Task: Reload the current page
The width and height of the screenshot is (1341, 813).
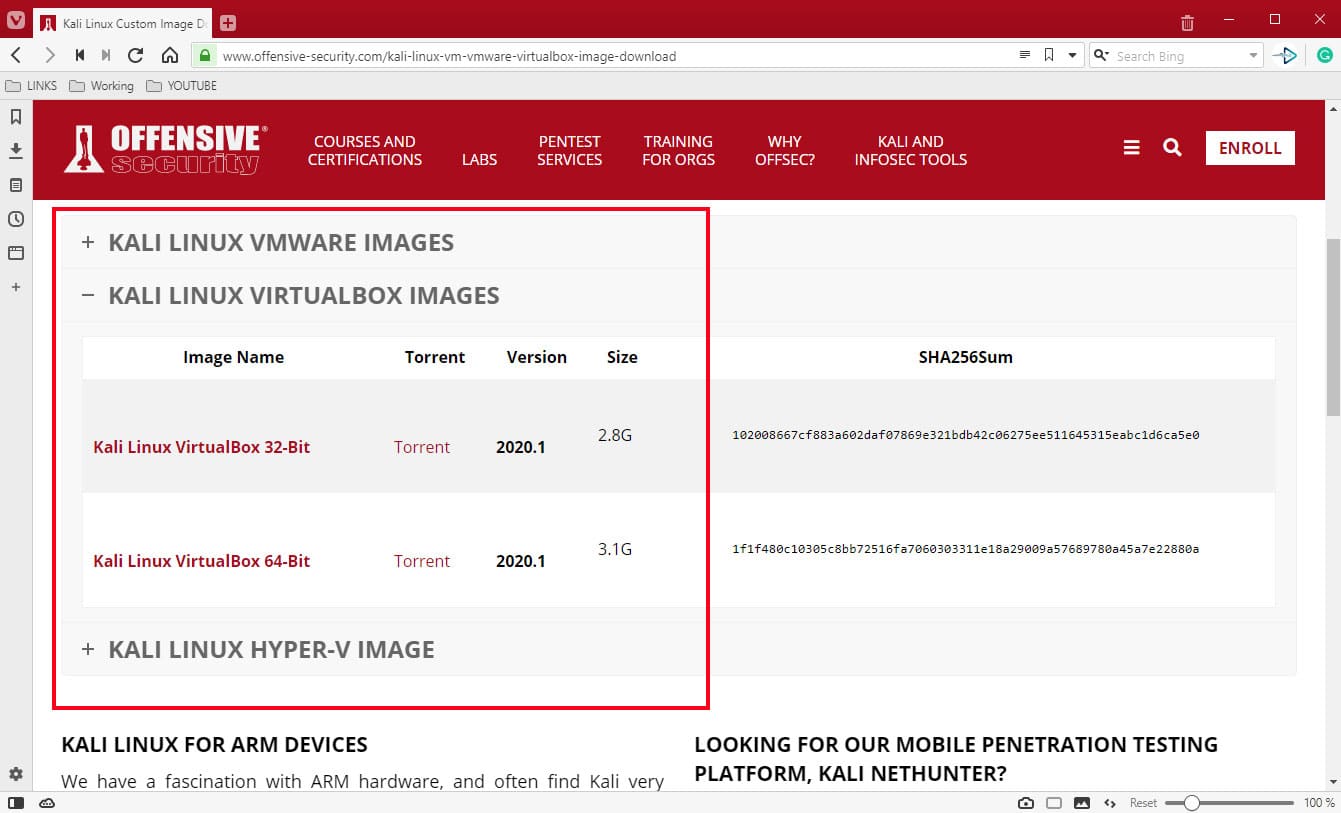Action: (136, 55)
